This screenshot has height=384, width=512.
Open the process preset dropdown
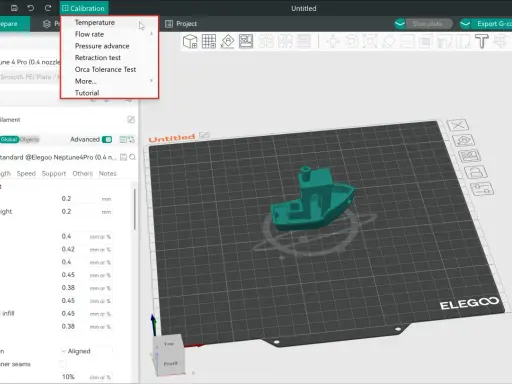tap(58, 157)
